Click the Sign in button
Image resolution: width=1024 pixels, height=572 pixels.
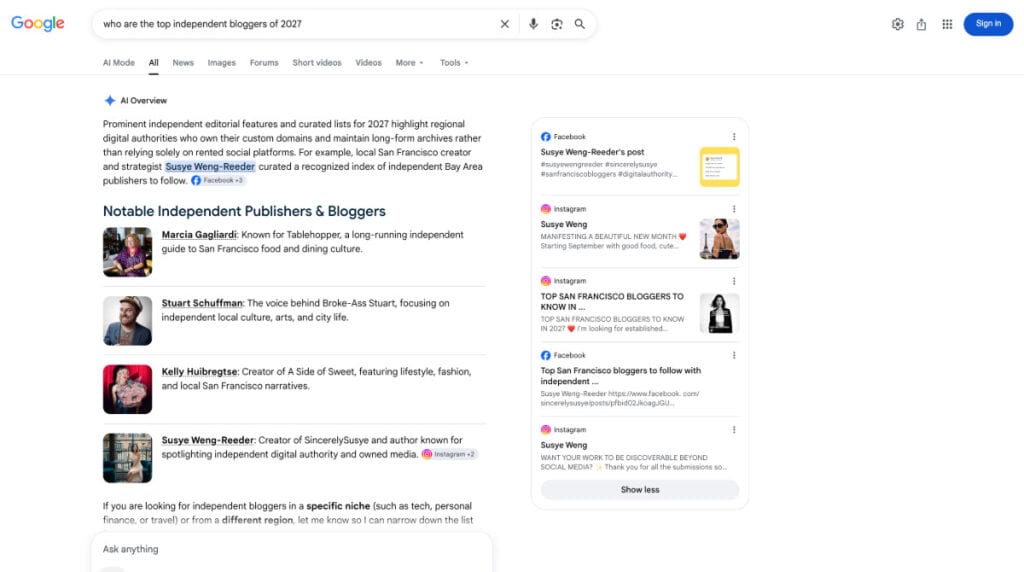(988, 24)
